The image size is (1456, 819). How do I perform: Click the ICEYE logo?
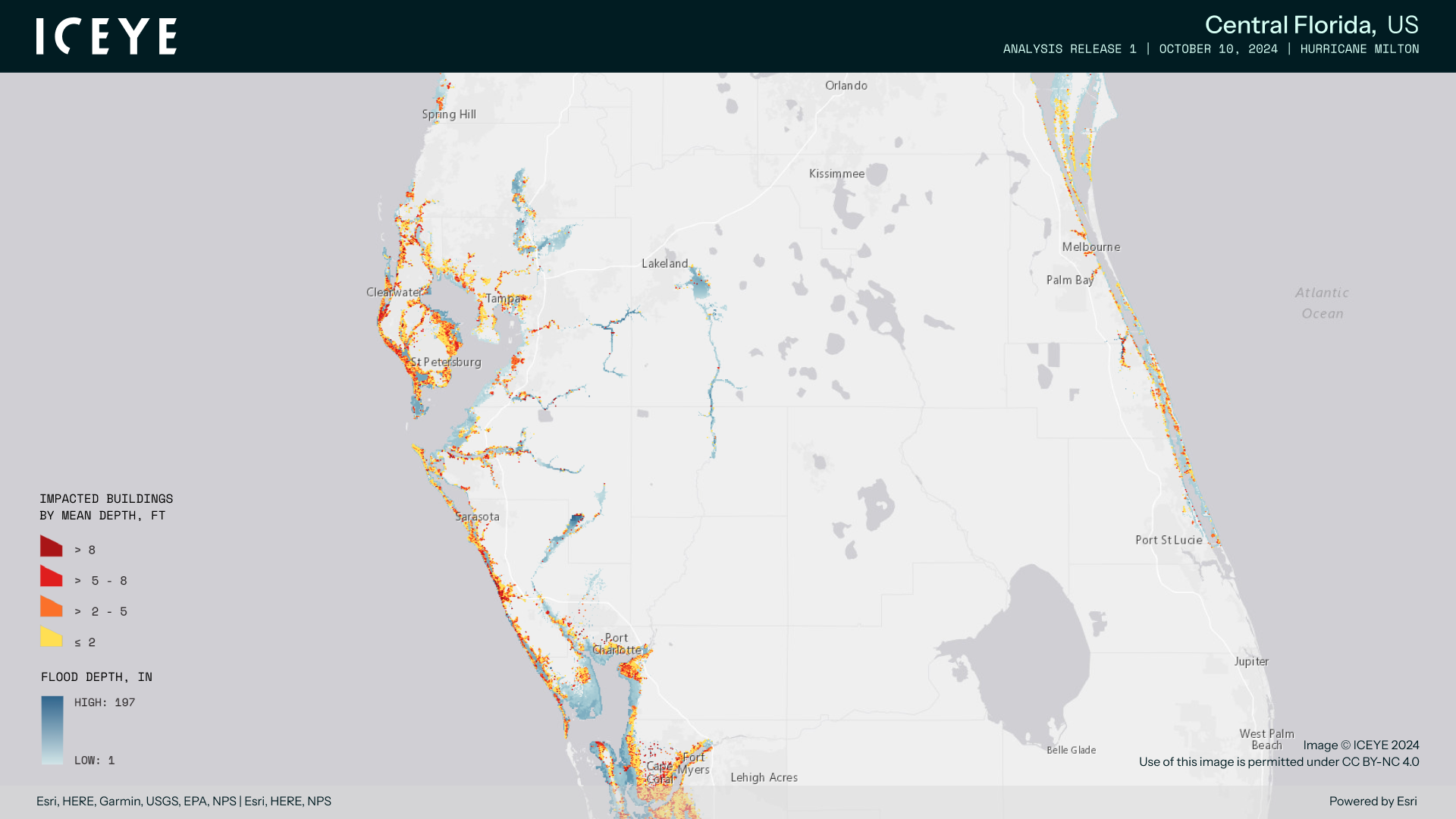point(106,36)
